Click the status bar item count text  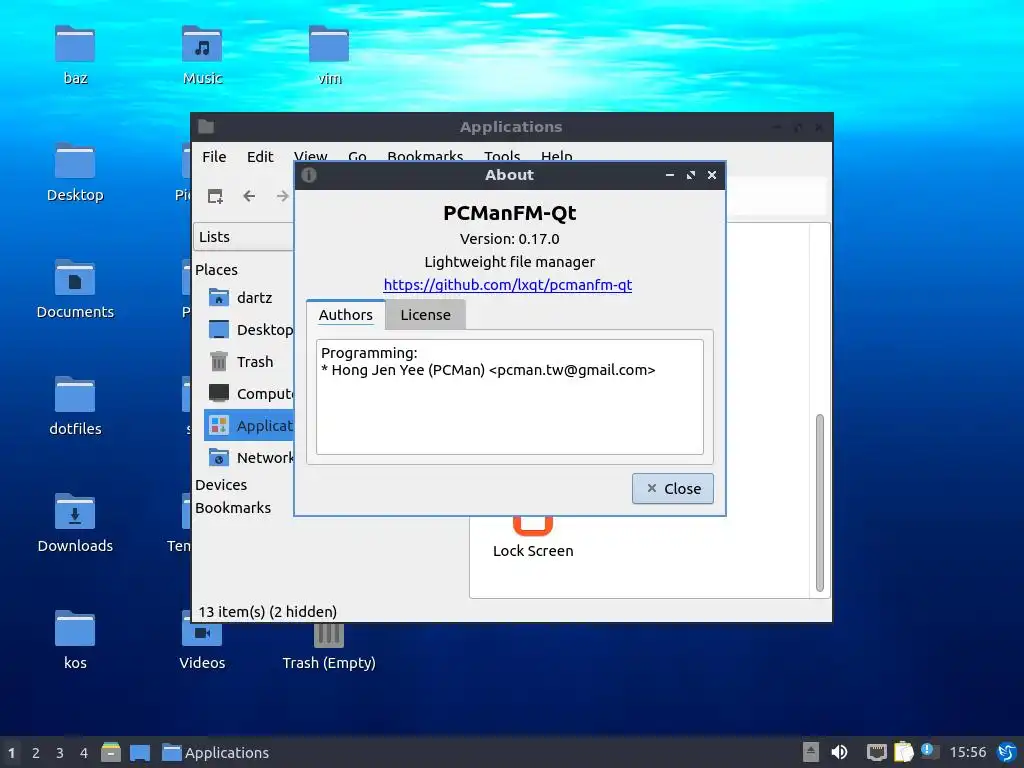click(x=268, y=612)
